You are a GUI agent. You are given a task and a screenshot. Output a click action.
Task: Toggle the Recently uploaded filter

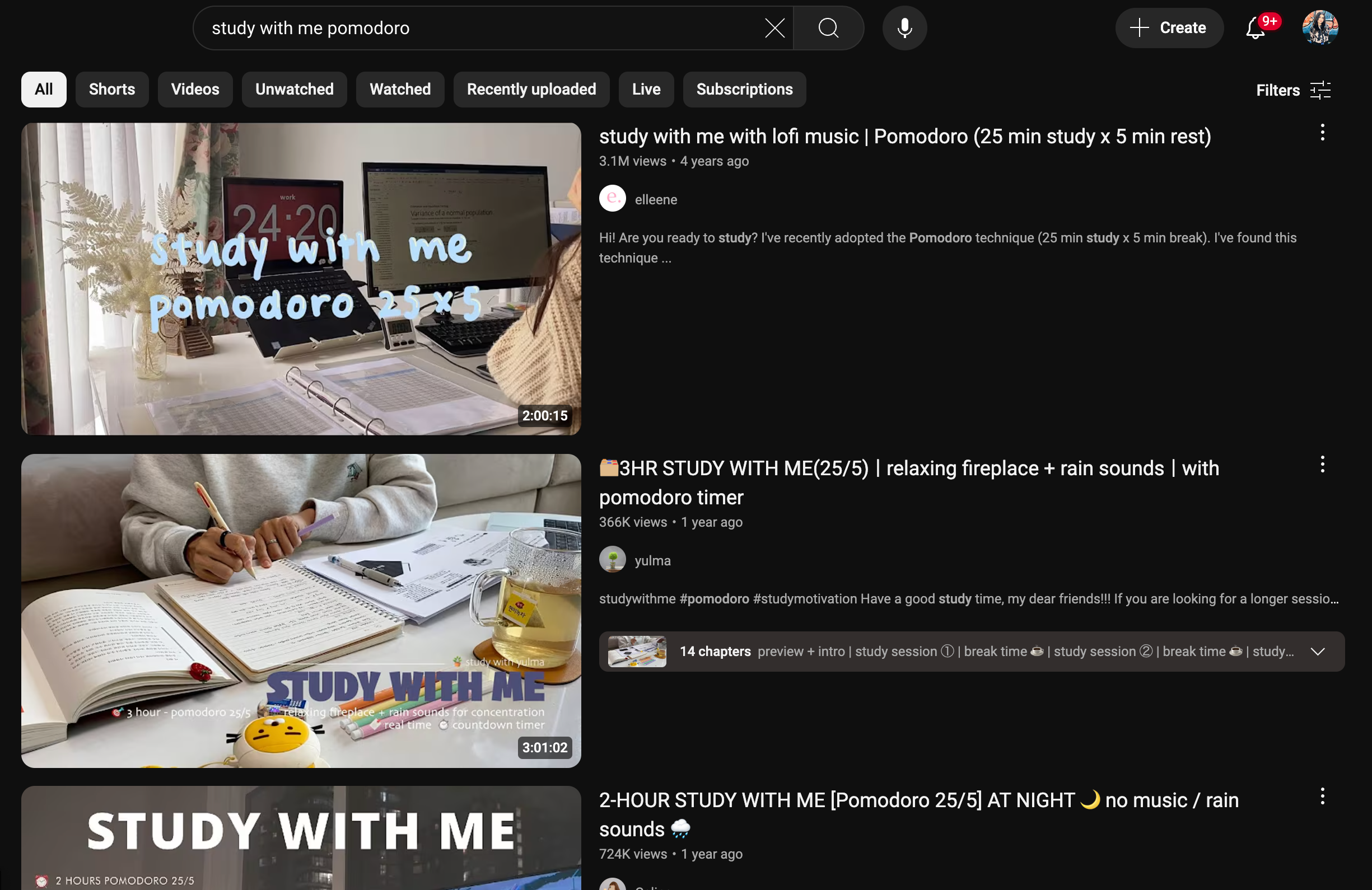tap(531, 89)
